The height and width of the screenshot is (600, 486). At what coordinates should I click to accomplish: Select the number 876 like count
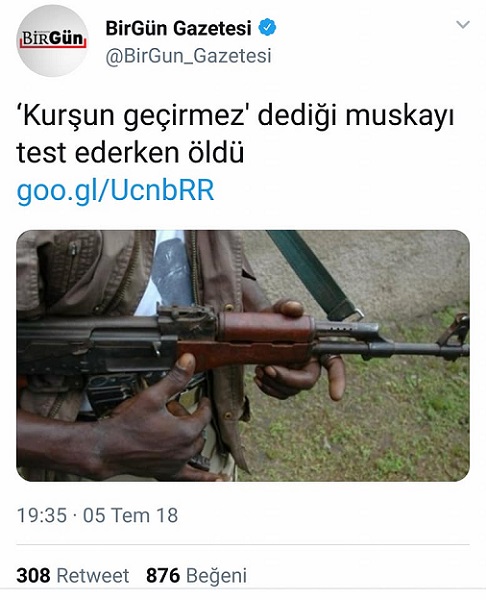point(163,576)
